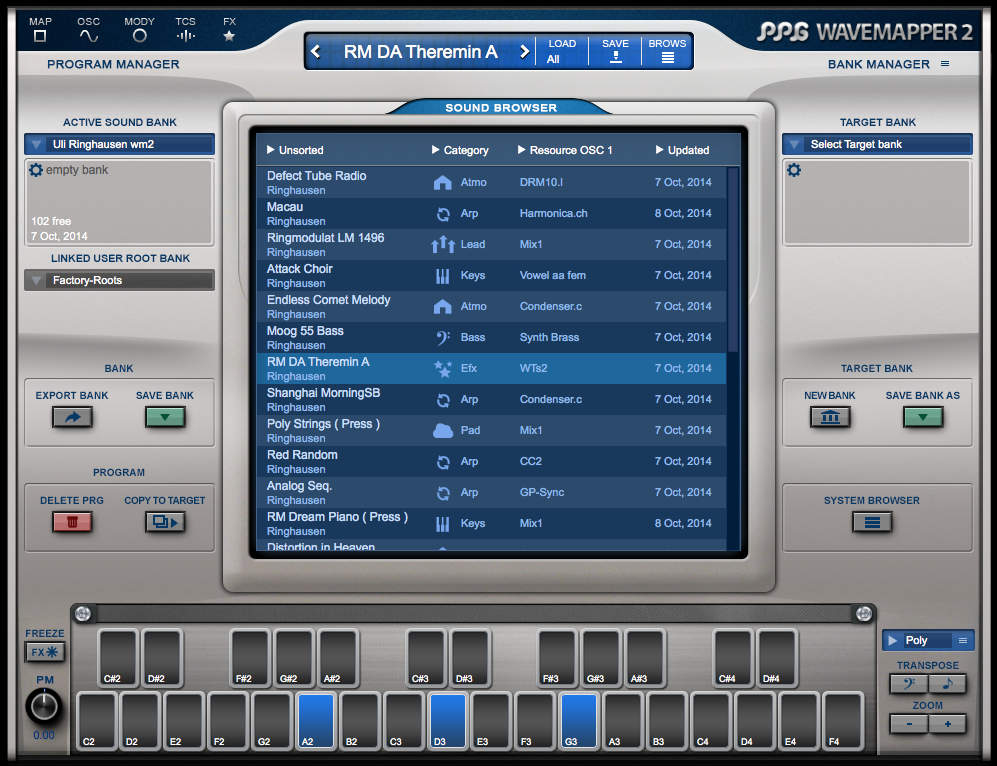Click the New Bank building icon
Viewport: 997px width, 766px height.
[x=830, y=417]
